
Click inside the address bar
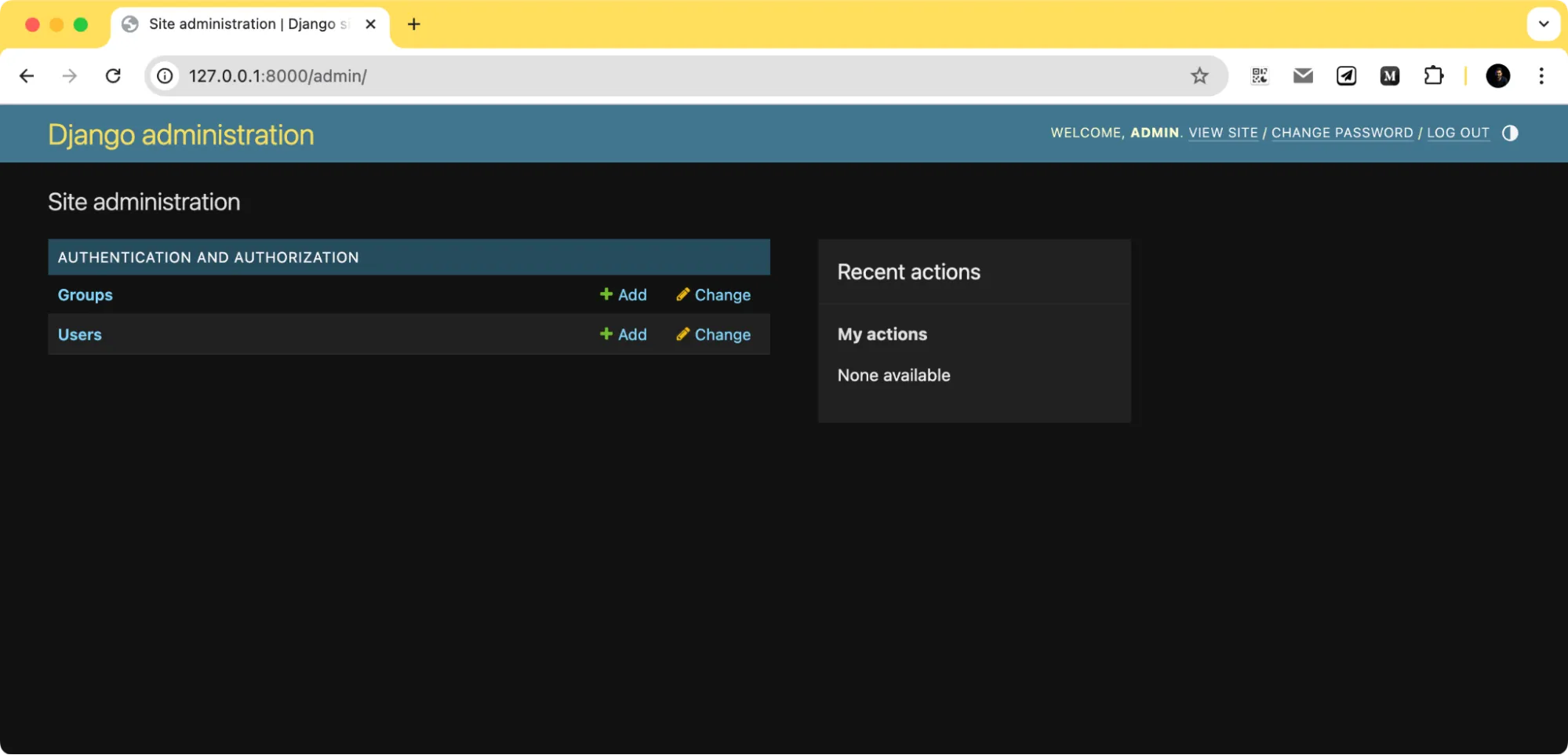click(x=549, y=76)
